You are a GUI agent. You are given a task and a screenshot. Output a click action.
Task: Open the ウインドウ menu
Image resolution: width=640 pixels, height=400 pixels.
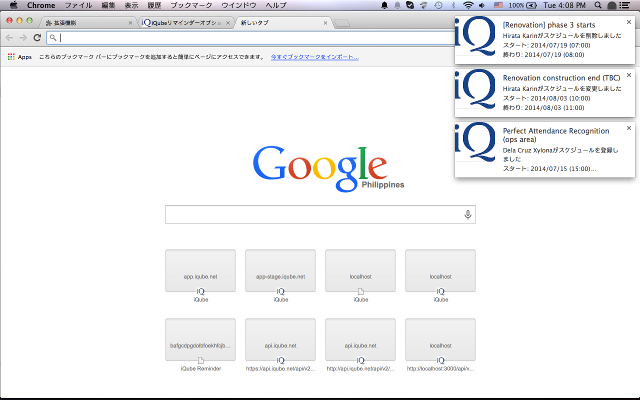pyautogui.click(x=239, y=5)
